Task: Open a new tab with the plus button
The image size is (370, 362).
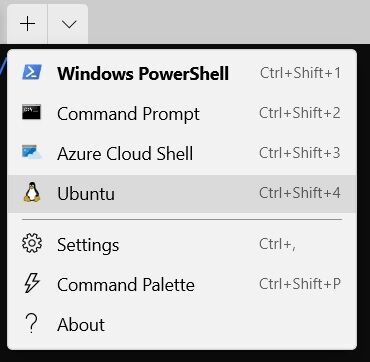Action: pos(27,24)
